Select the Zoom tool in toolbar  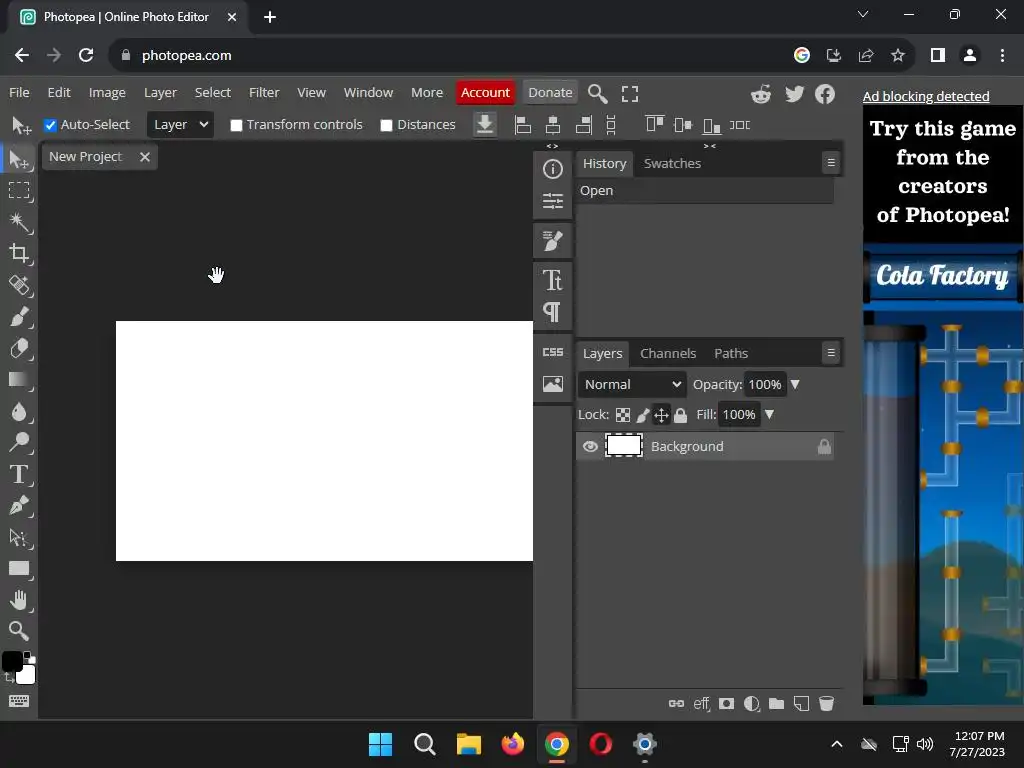19,631
